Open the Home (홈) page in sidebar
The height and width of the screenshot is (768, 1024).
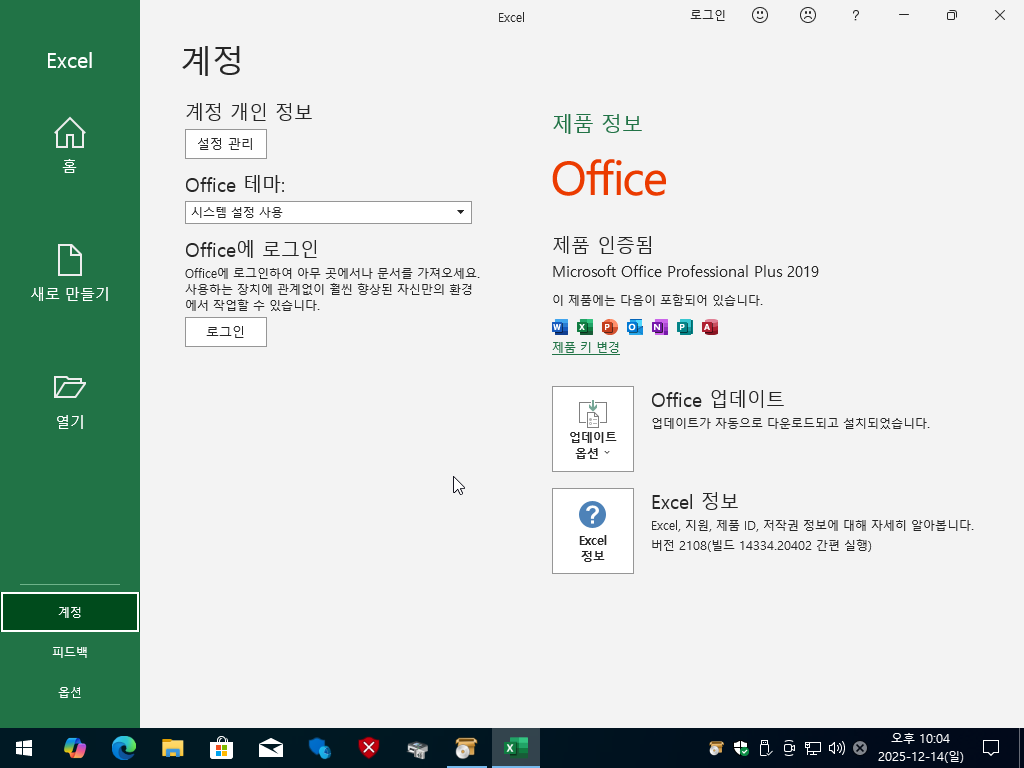tap(69, 145)
